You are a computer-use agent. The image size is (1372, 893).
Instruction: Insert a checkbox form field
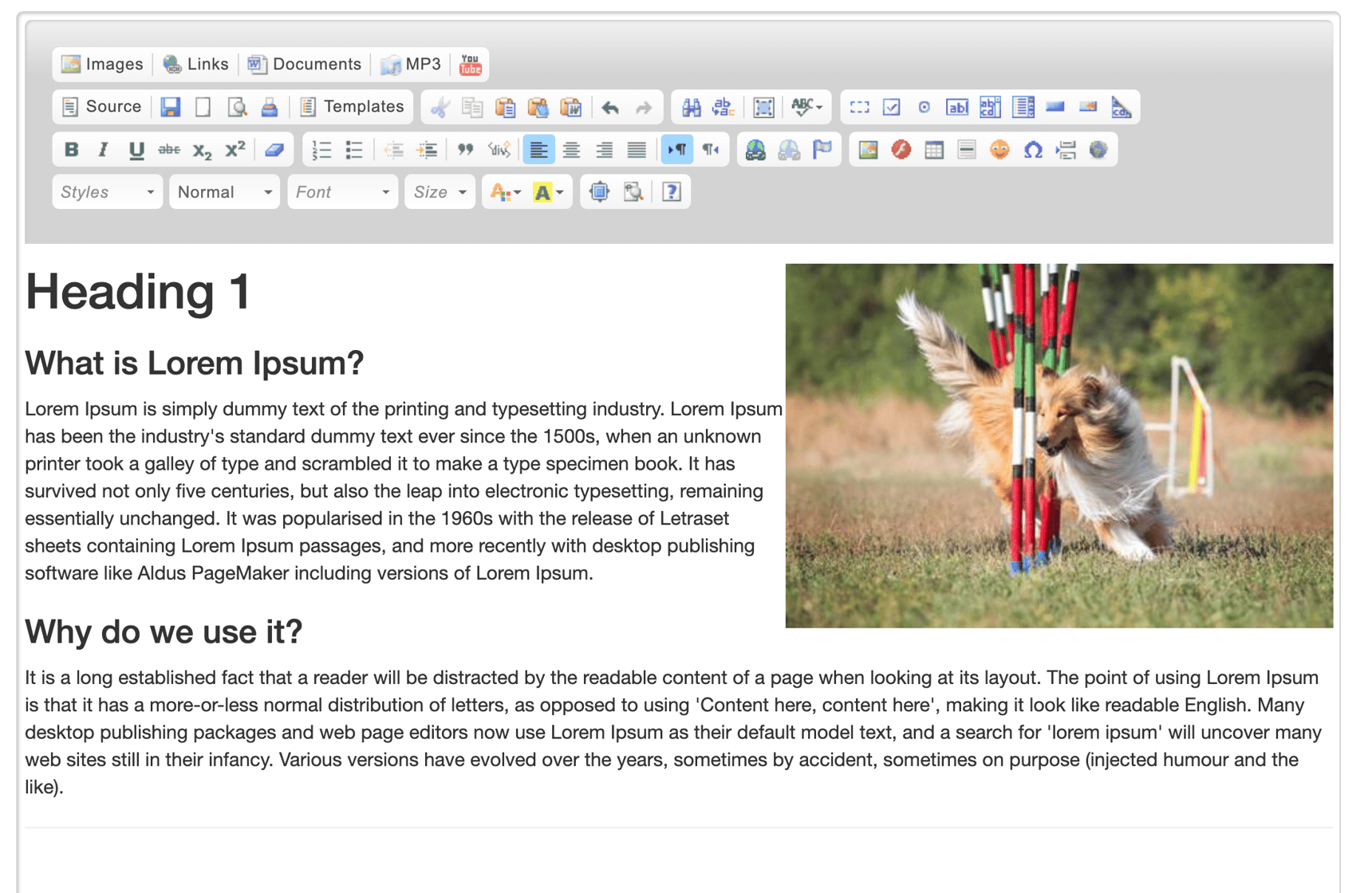[x=892, y=107]
